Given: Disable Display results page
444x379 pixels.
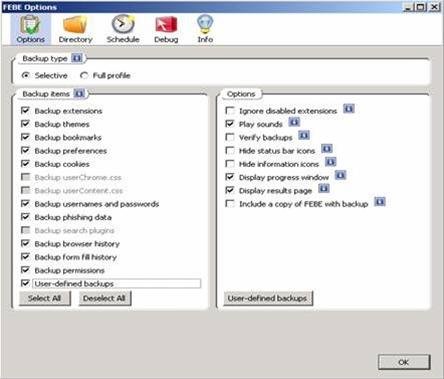Looking at the screenshot, I should tap(230, 190).
